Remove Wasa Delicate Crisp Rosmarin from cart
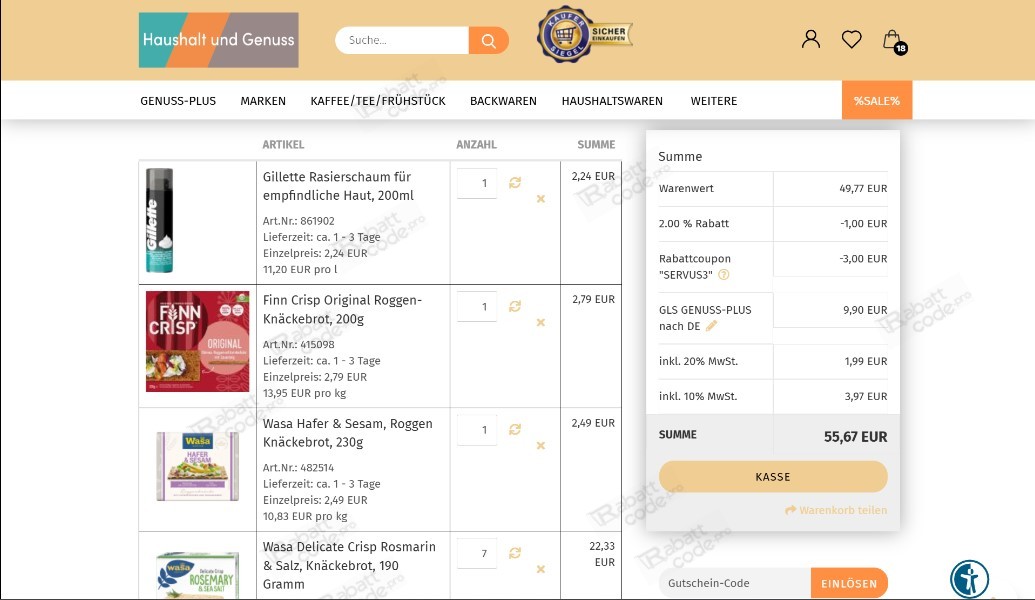 (541, 569)
